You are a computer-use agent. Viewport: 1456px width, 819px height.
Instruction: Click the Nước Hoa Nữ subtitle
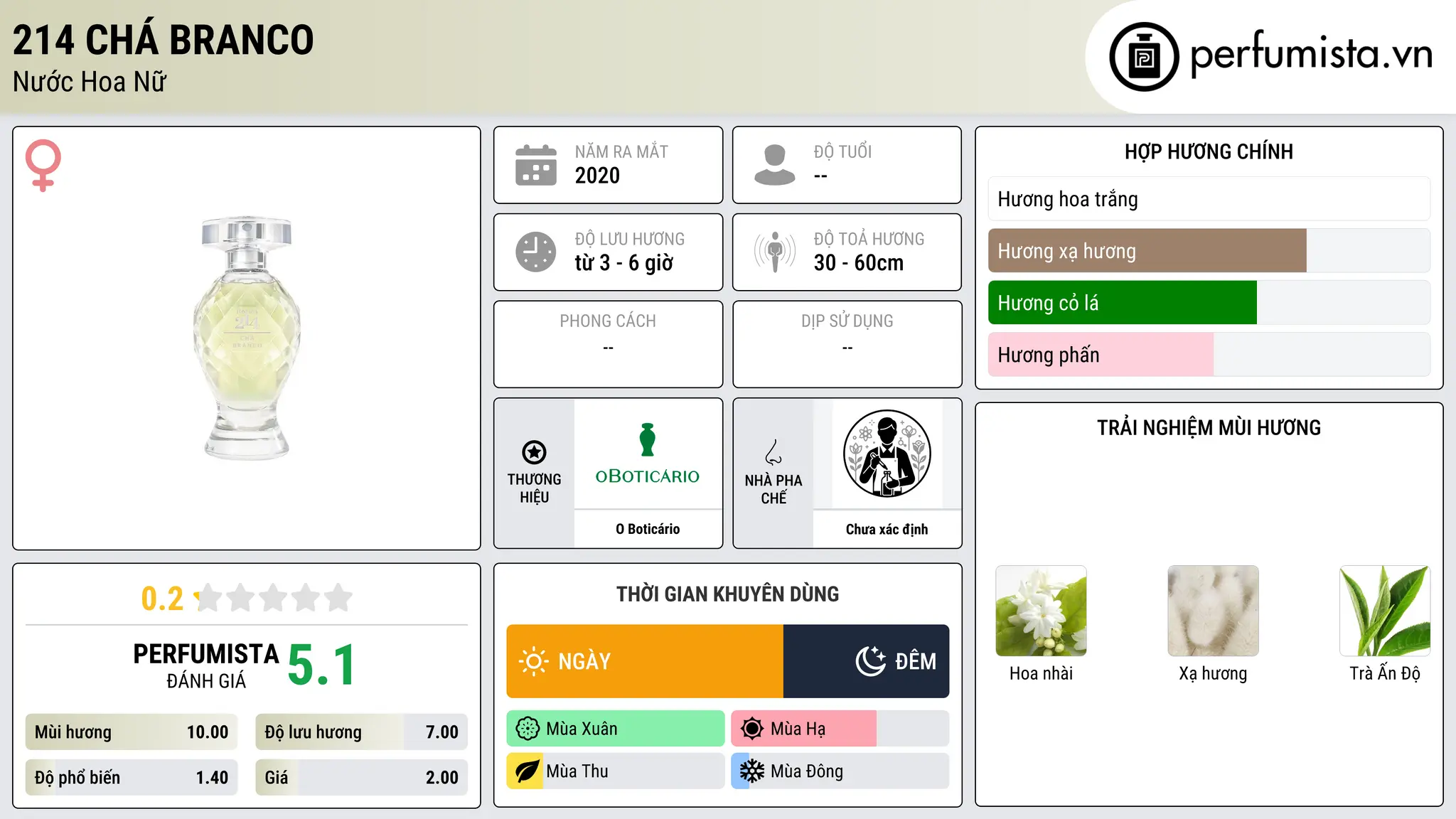pyautogui.click(x=89, y=82)
